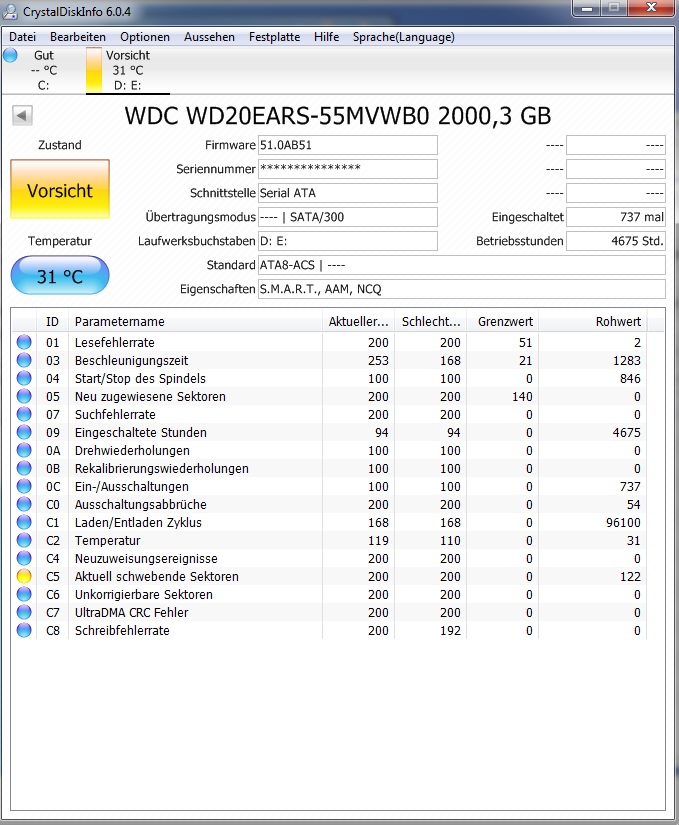Image resolution: width=679 pixels, height=825 pixels.
Task: Click raw value 96100 in Laden/Entladen row
Action: (x=623, y=522)
